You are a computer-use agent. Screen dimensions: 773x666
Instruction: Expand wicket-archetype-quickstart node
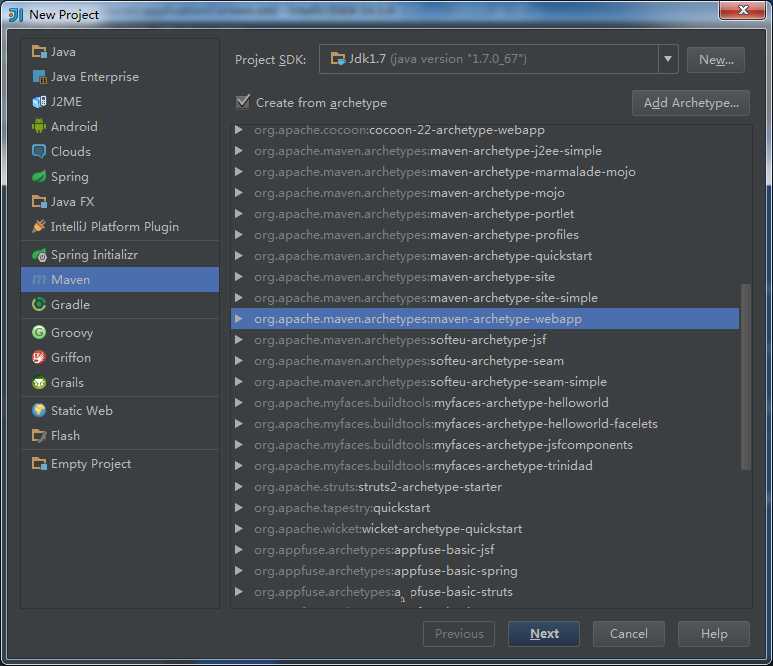pyautogui.click(x=239, y=528)
